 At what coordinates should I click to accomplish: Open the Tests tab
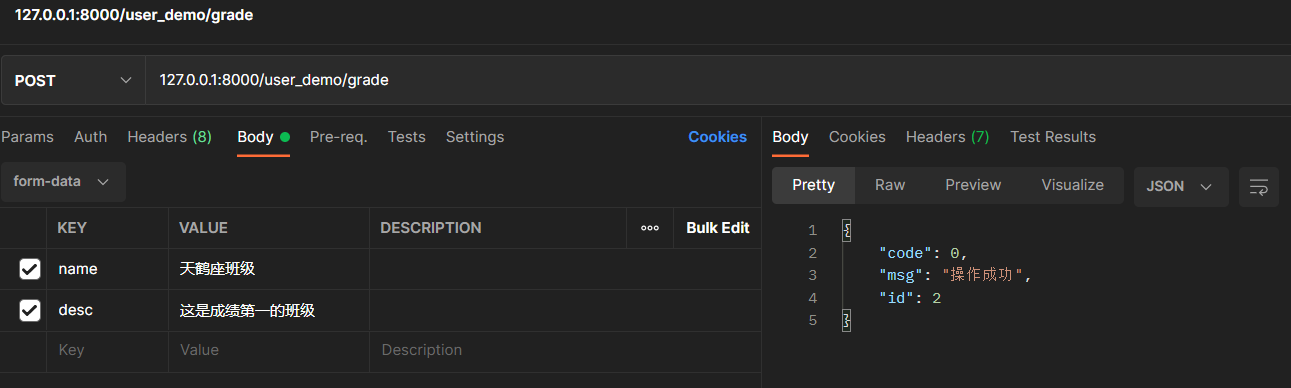407,137
